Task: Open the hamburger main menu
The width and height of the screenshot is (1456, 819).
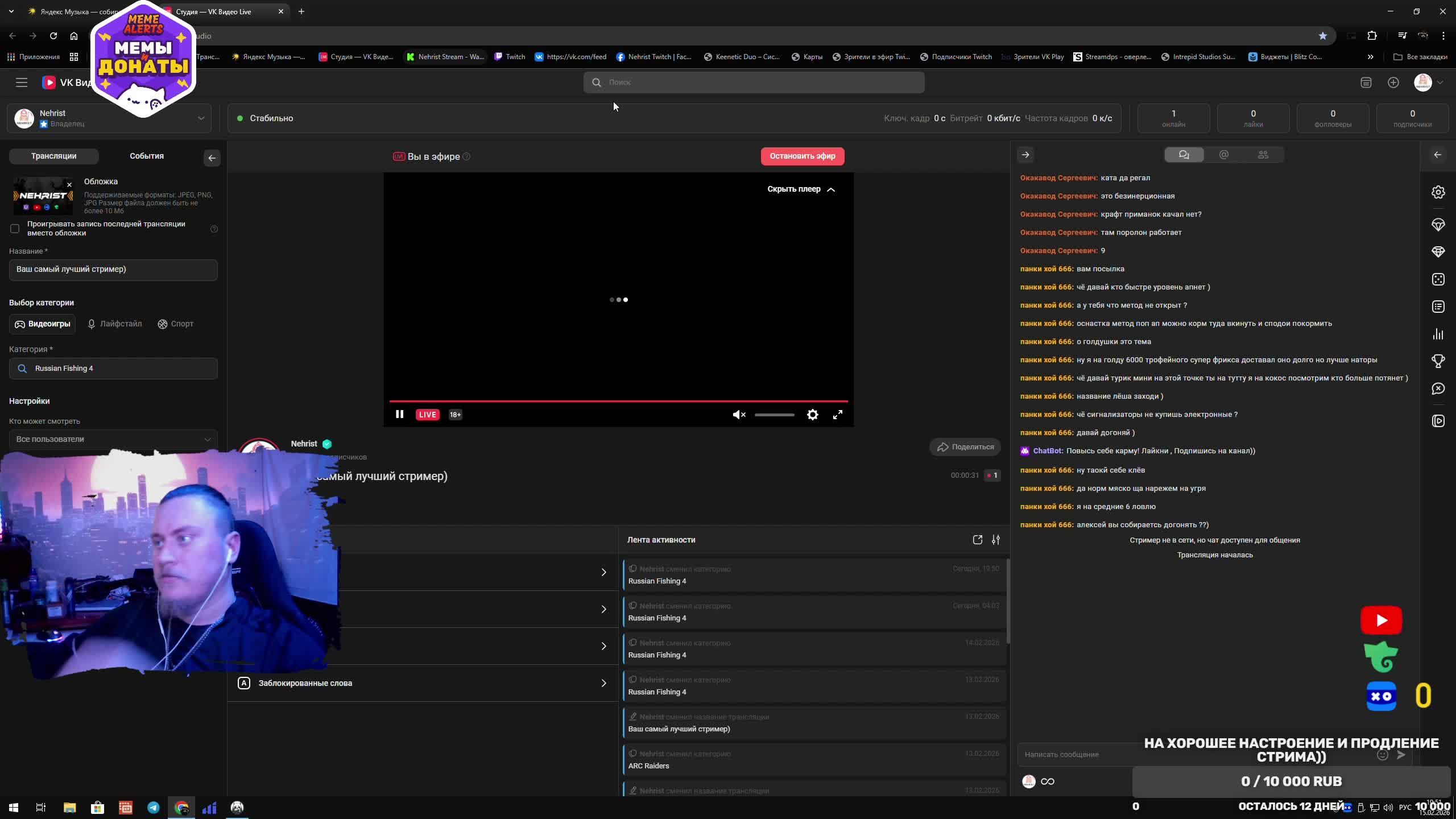Action: coord(22,82)
